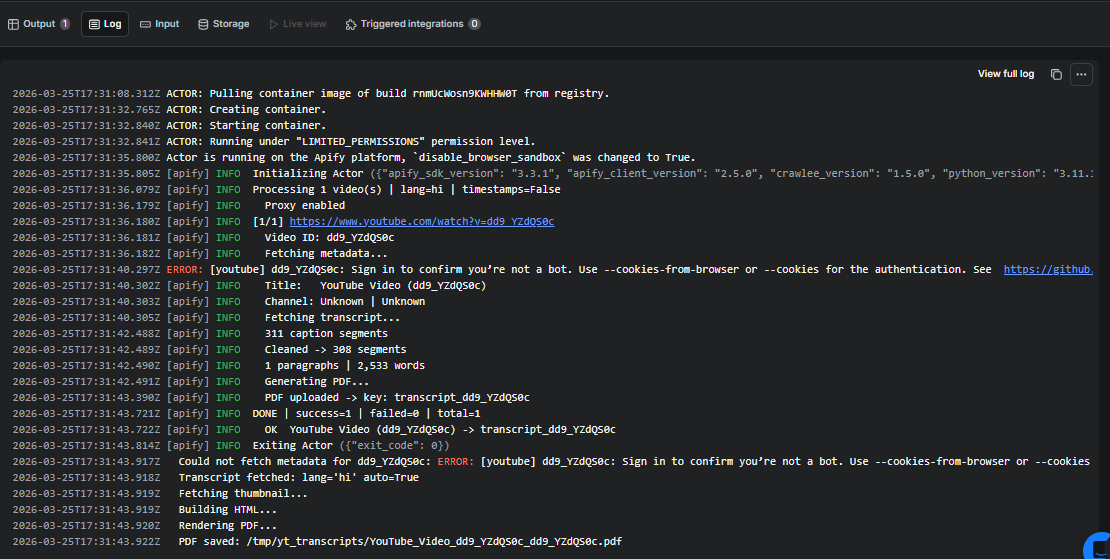Select the 'Rendering PDF...' log line
Viewport: 1110px width, 559px height.
tap(144, 526)
